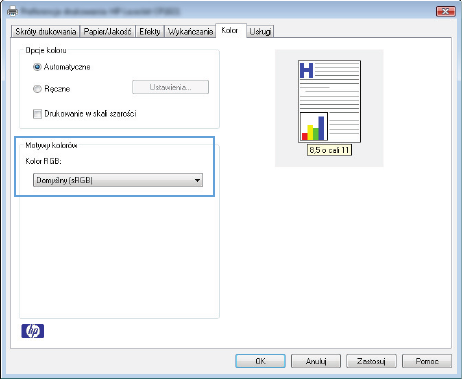This screenshot has width=462, height=379.
Task: Close the printing preferences window
Action: pyautogui.click(x=446, y=12)
